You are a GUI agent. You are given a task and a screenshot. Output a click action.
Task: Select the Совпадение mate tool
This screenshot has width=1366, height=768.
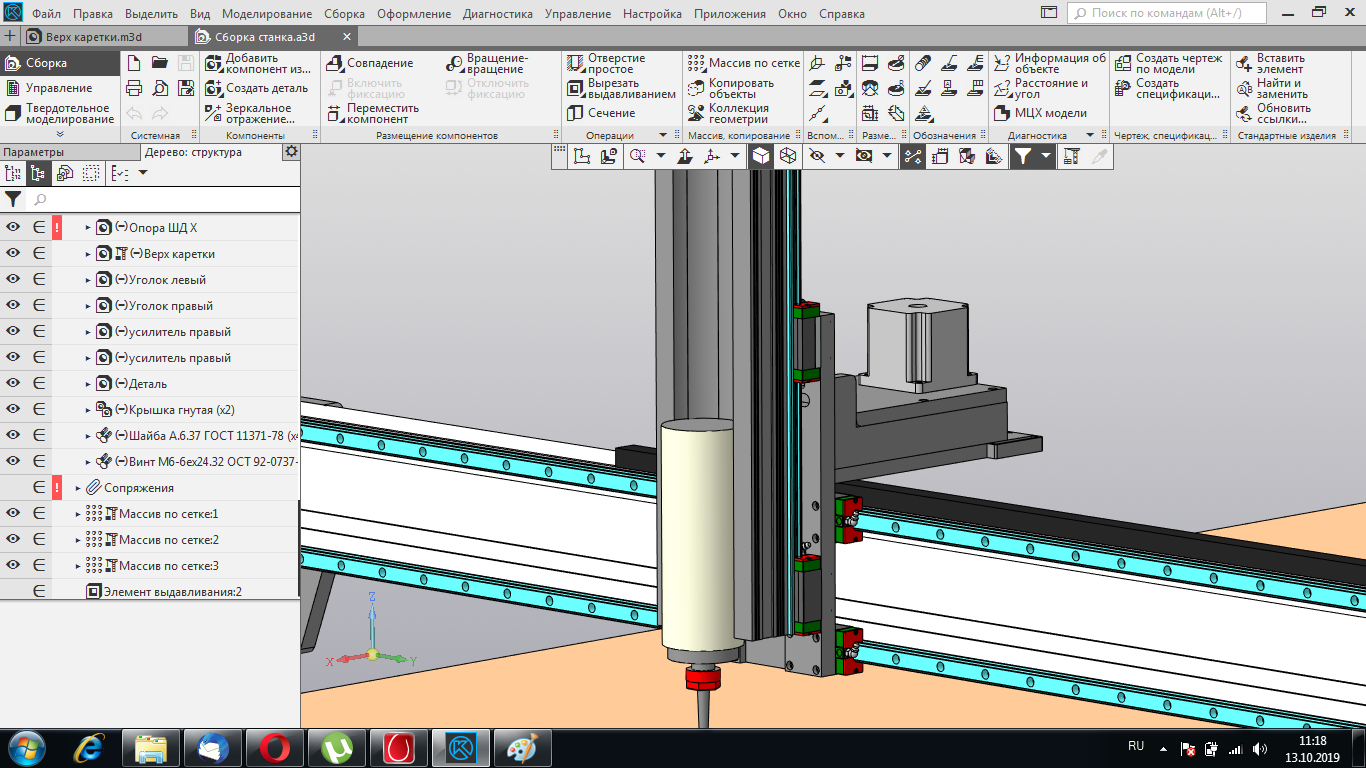tap(334, 63)
